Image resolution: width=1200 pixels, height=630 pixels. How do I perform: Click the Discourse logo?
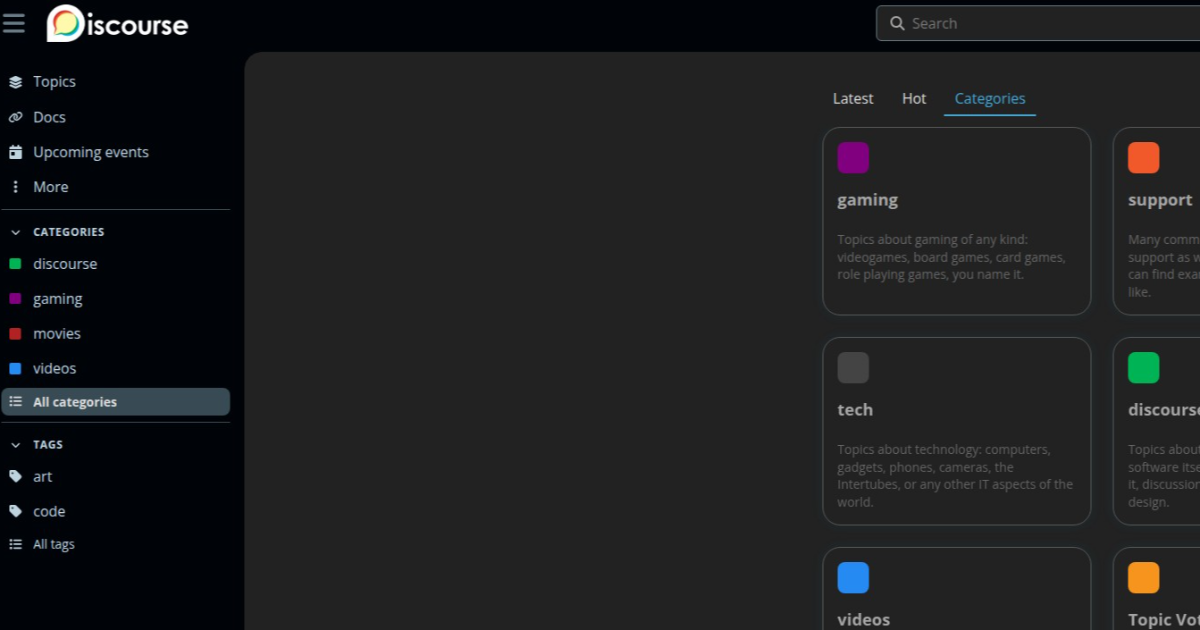pos(117,23)
